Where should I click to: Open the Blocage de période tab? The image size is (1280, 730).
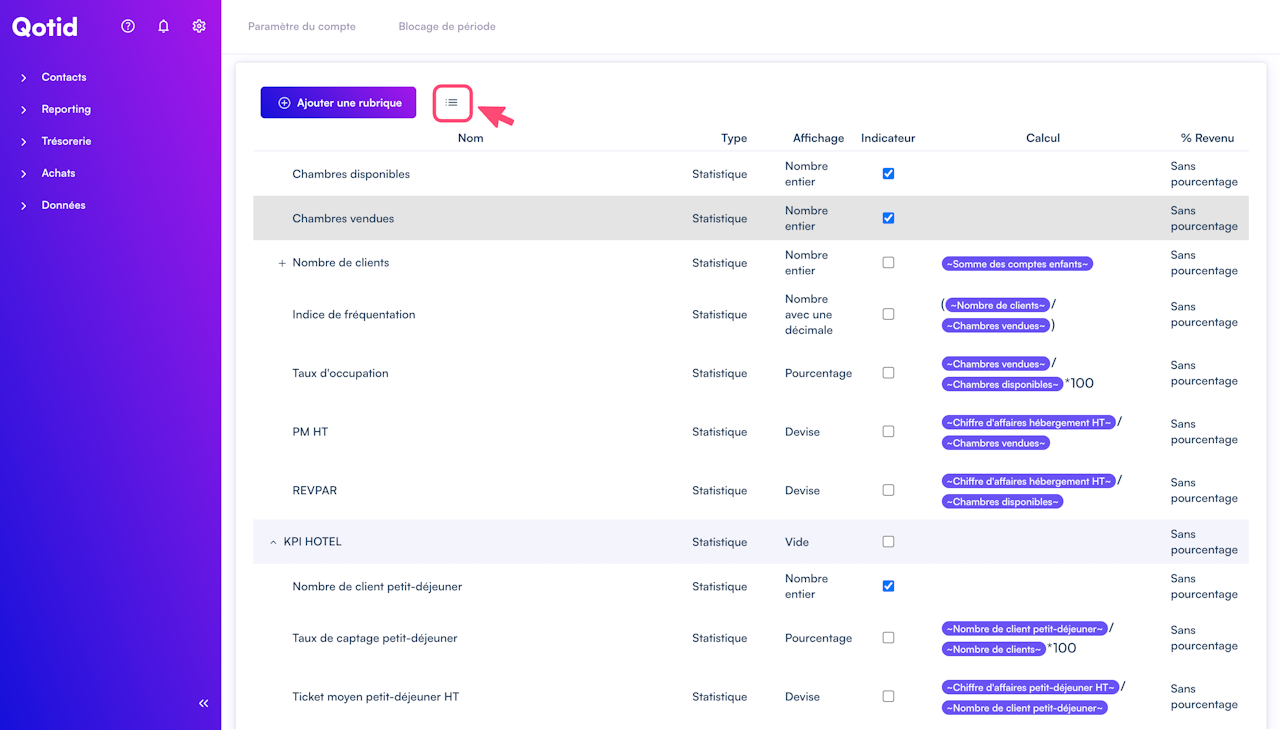(447, 26)
